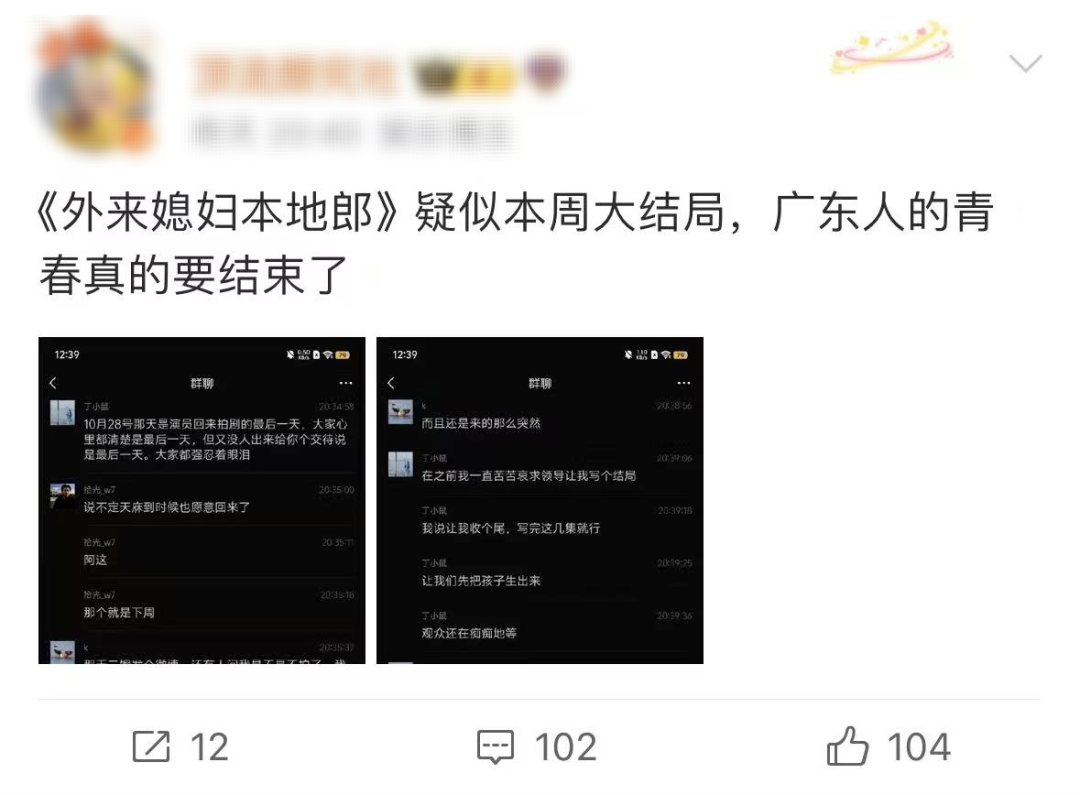Tap the repost share icon
The width and height of the screenshot is (1080, 795).
click(151, 747)
